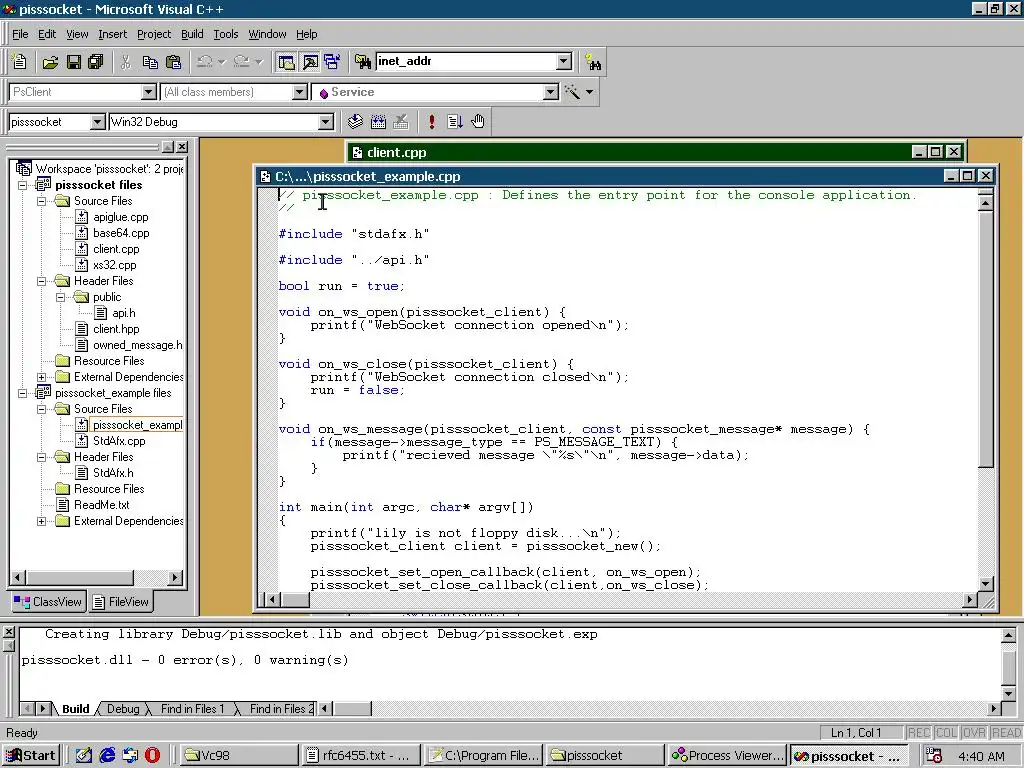This screenshot has height=768, width=1024.
Task: Click the Windows Start button
Action: pyautogui.click(x=31, y=756)
